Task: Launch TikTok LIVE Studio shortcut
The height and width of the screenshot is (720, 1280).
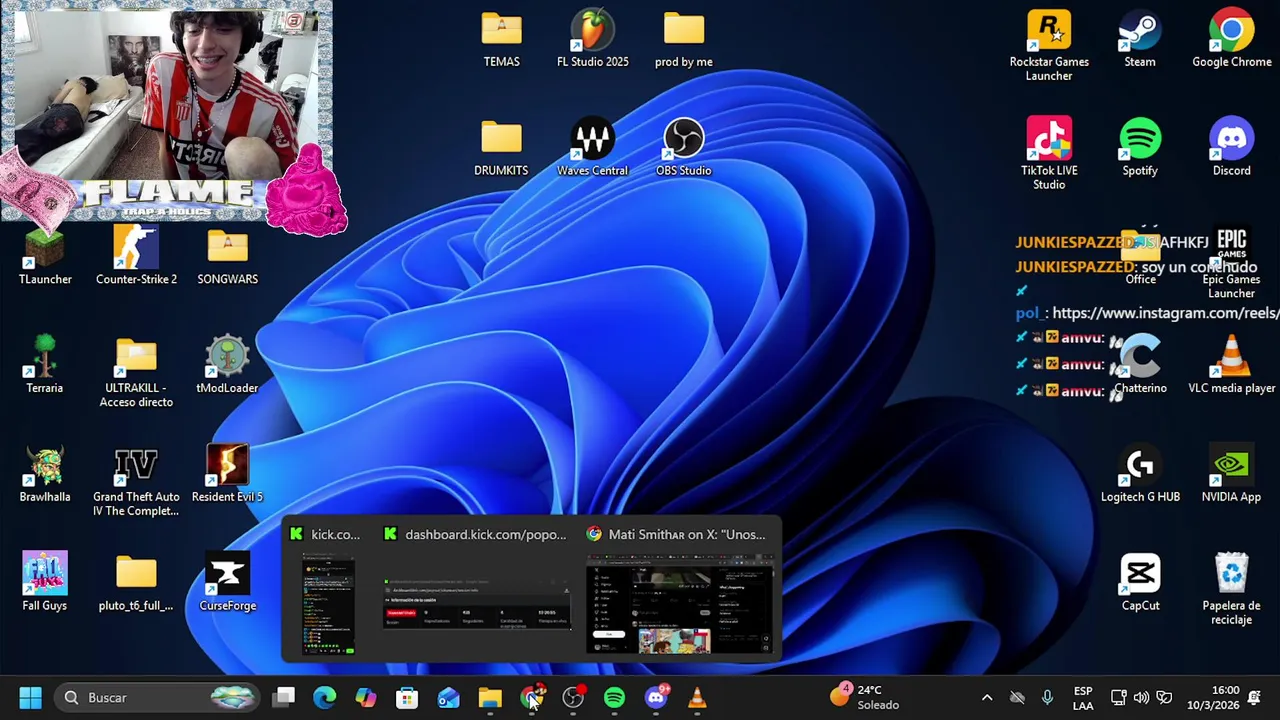Action: (x=1049, y=154)
